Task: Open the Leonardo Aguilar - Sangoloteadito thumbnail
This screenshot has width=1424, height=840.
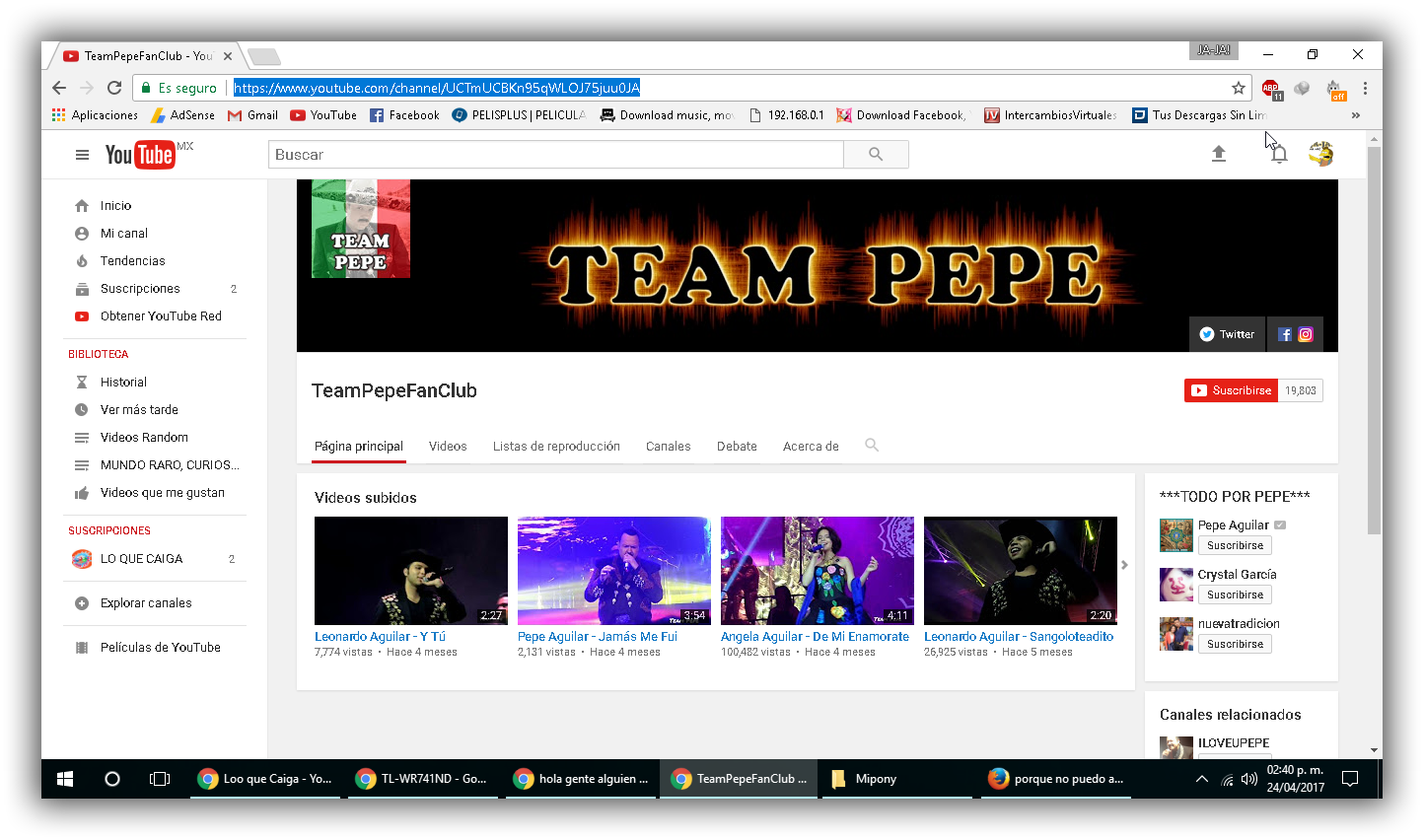Action: tap(1021, 571)
